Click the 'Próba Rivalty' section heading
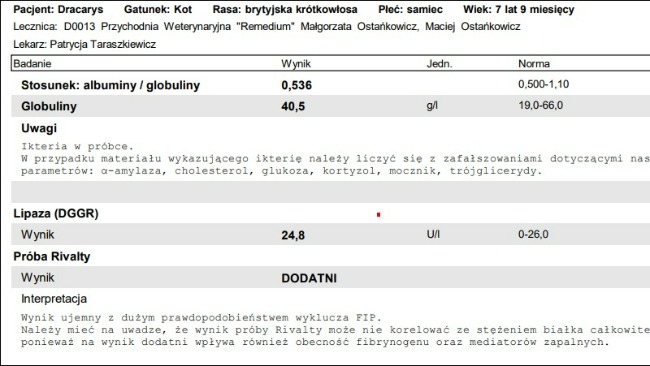The image size is (650, 366). tap(52, 257)
